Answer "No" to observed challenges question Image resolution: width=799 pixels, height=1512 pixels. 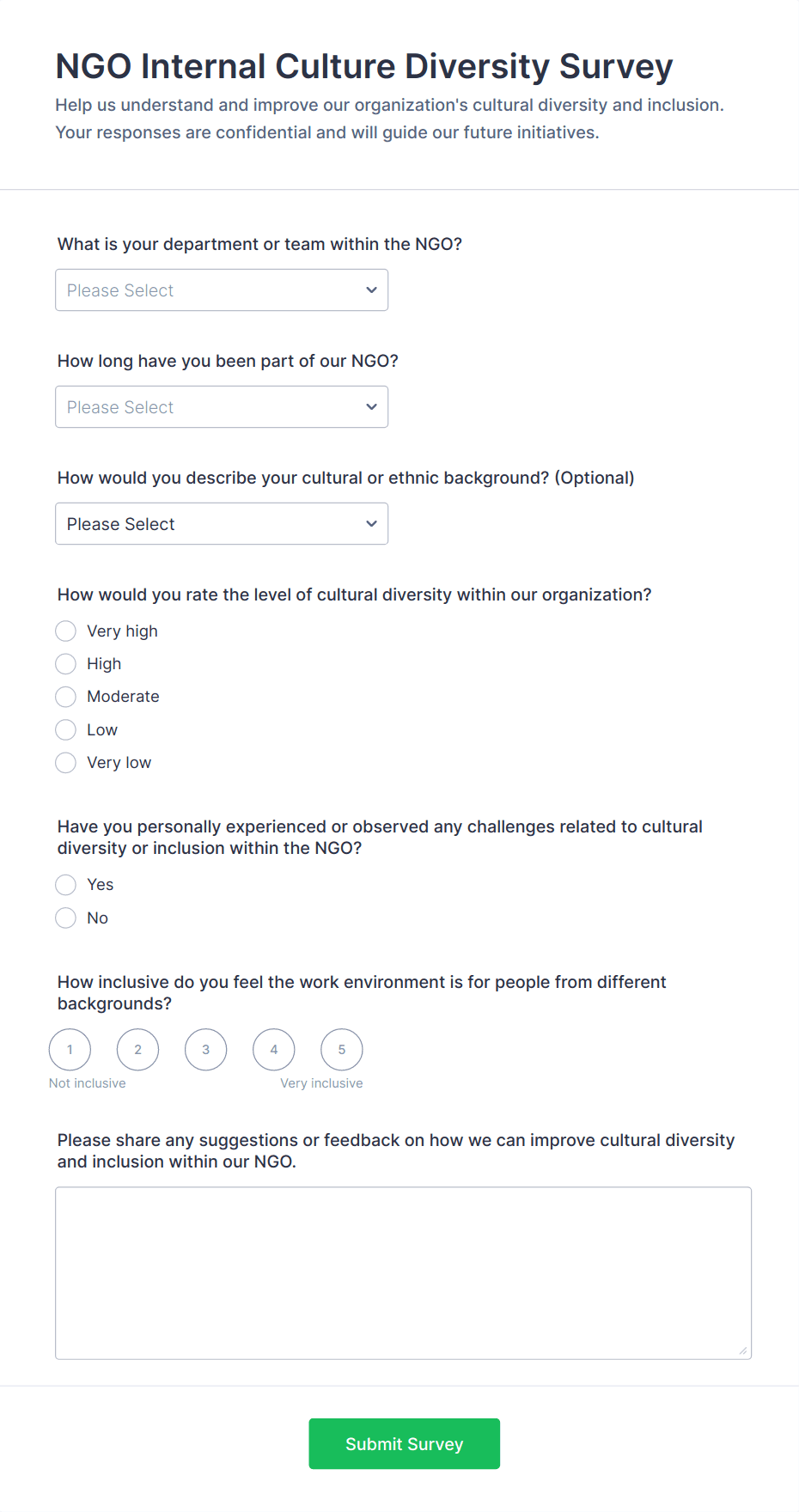pos(66,918)
